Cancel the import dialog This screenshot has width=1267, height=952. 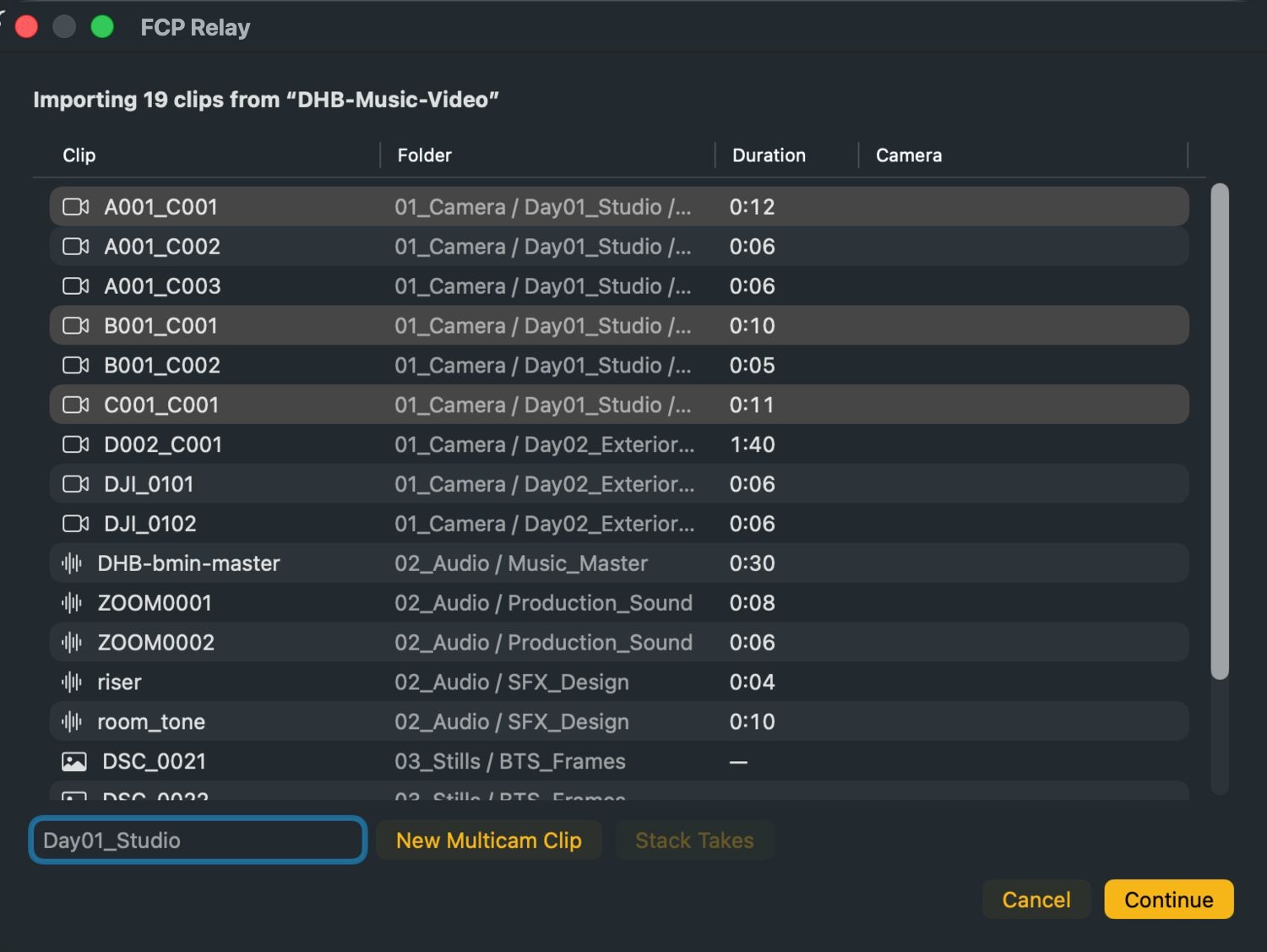click(1036, 900)
